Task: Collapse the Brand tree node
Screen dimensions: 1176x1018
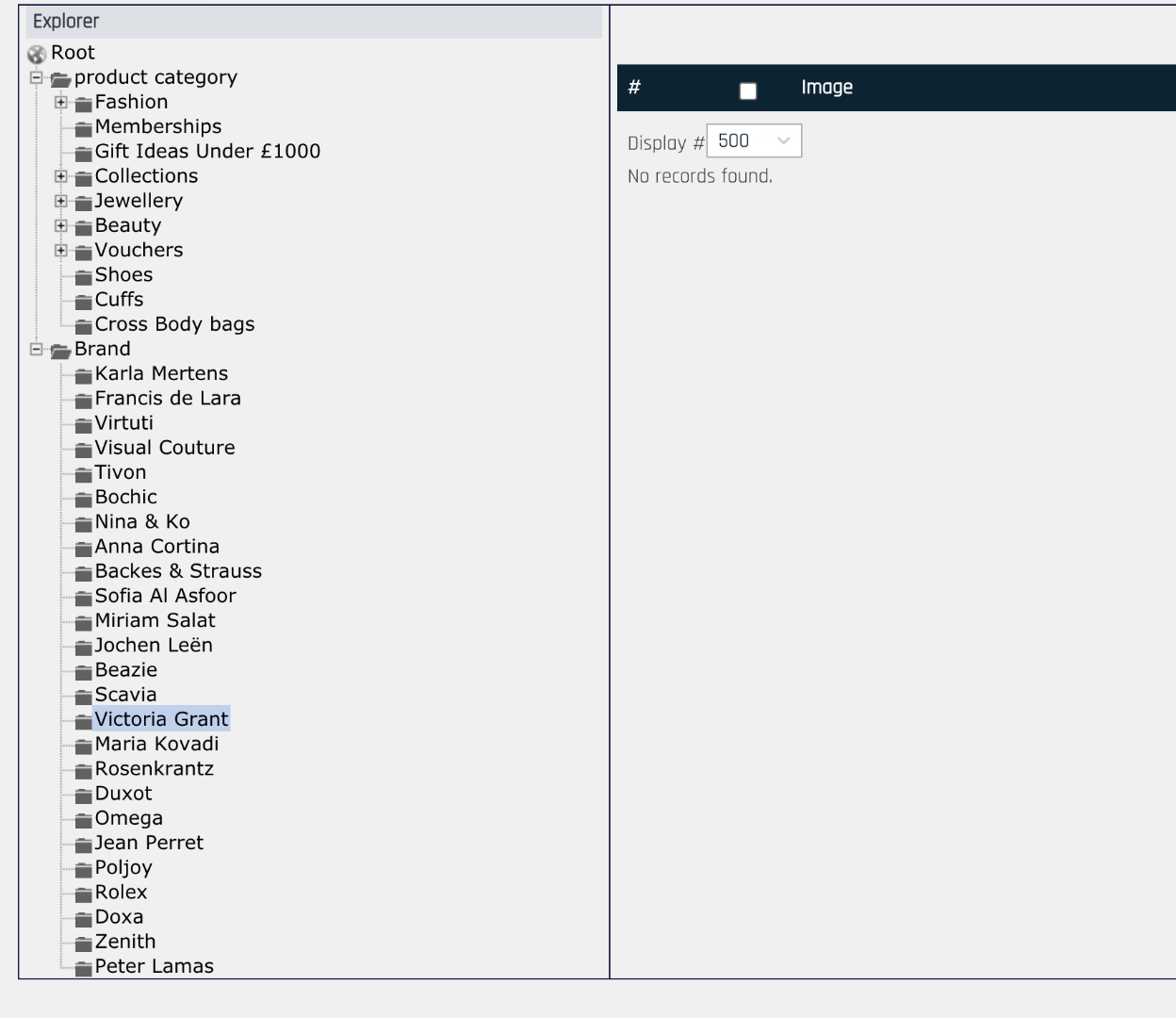Action: [x=37, y=349]
